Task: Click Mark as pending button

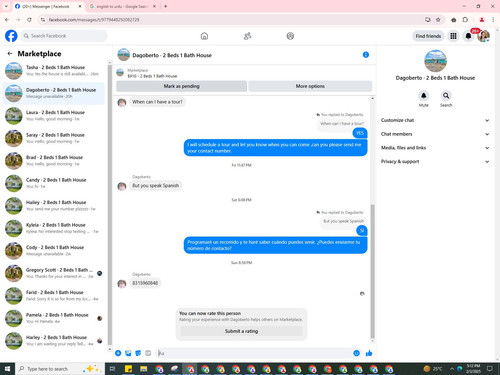Action: tap(181, 86)
